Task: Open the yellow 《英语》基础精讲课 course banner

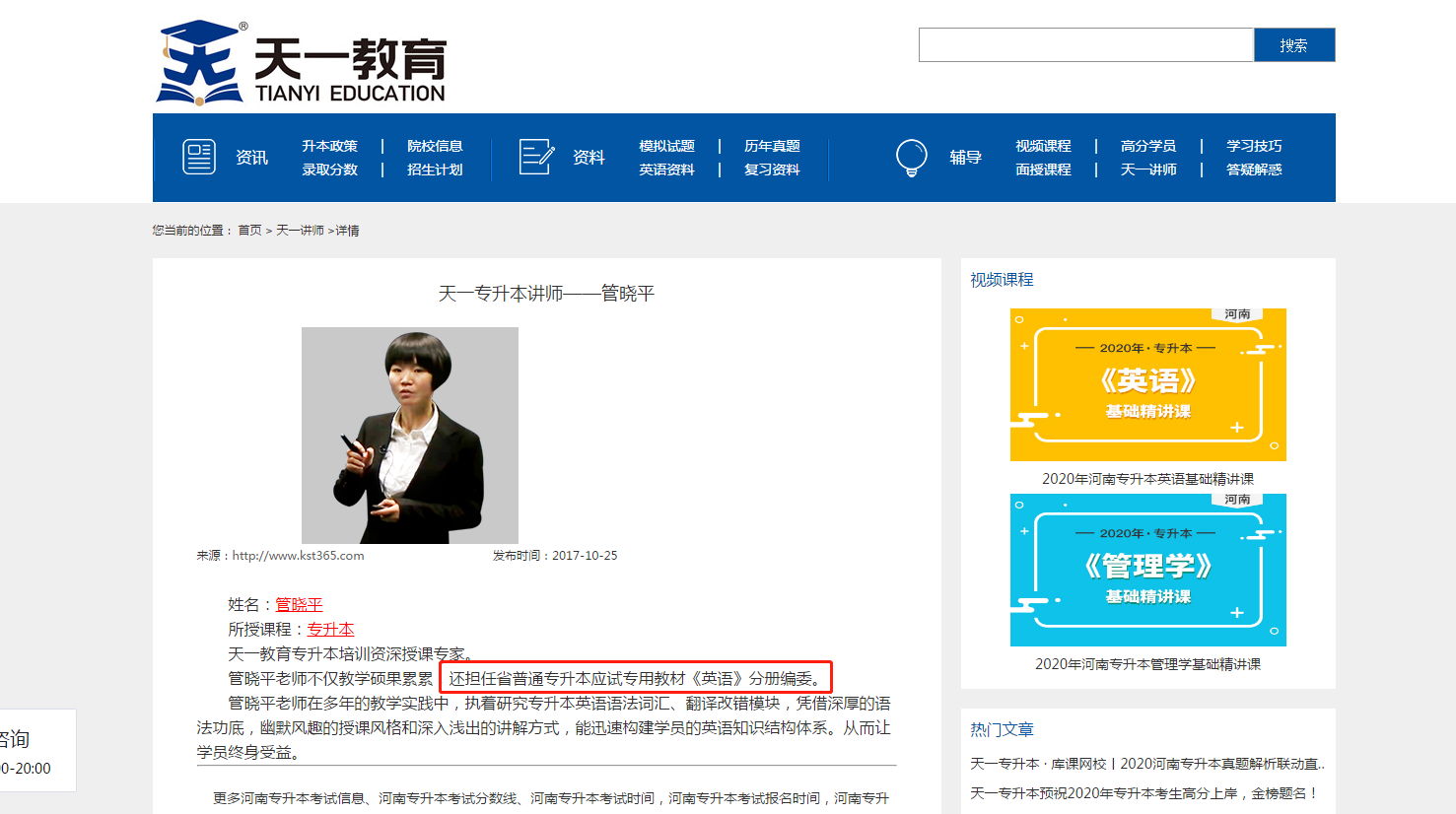Action: pyautogui.click(x=1148, y=384)
